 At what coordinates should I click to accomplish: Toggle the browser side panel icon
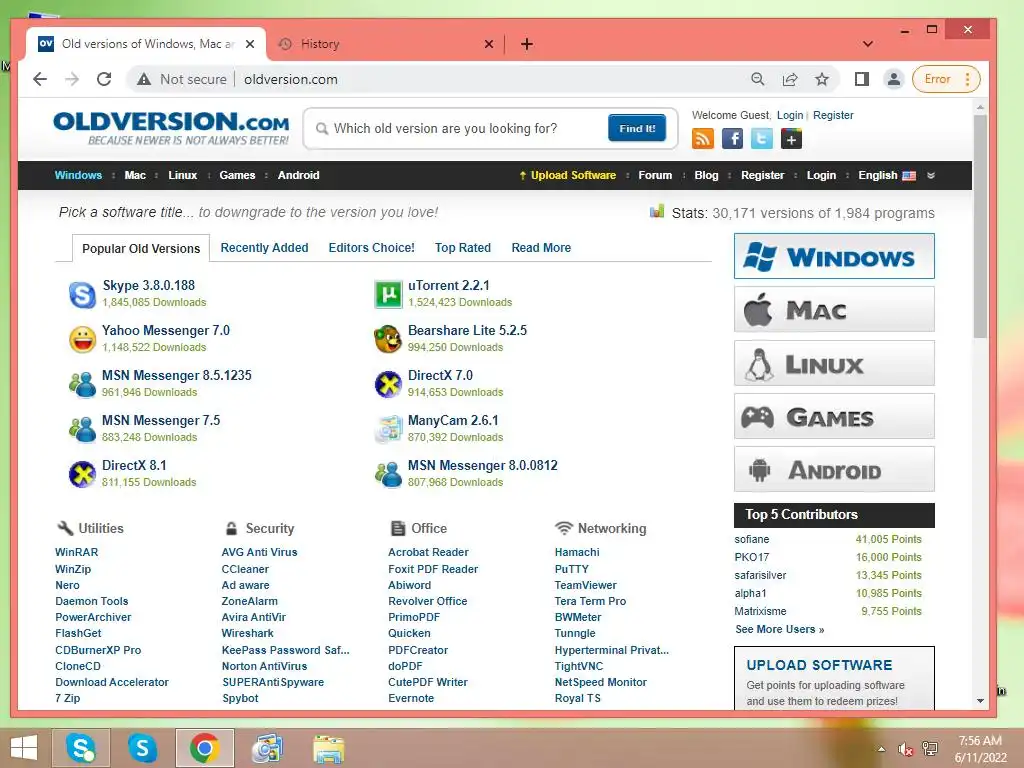(x=861, y=79)
